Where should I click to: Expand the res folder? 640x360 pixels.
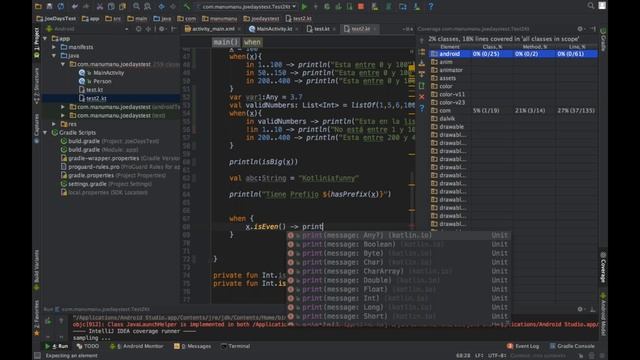pos(54,124)
